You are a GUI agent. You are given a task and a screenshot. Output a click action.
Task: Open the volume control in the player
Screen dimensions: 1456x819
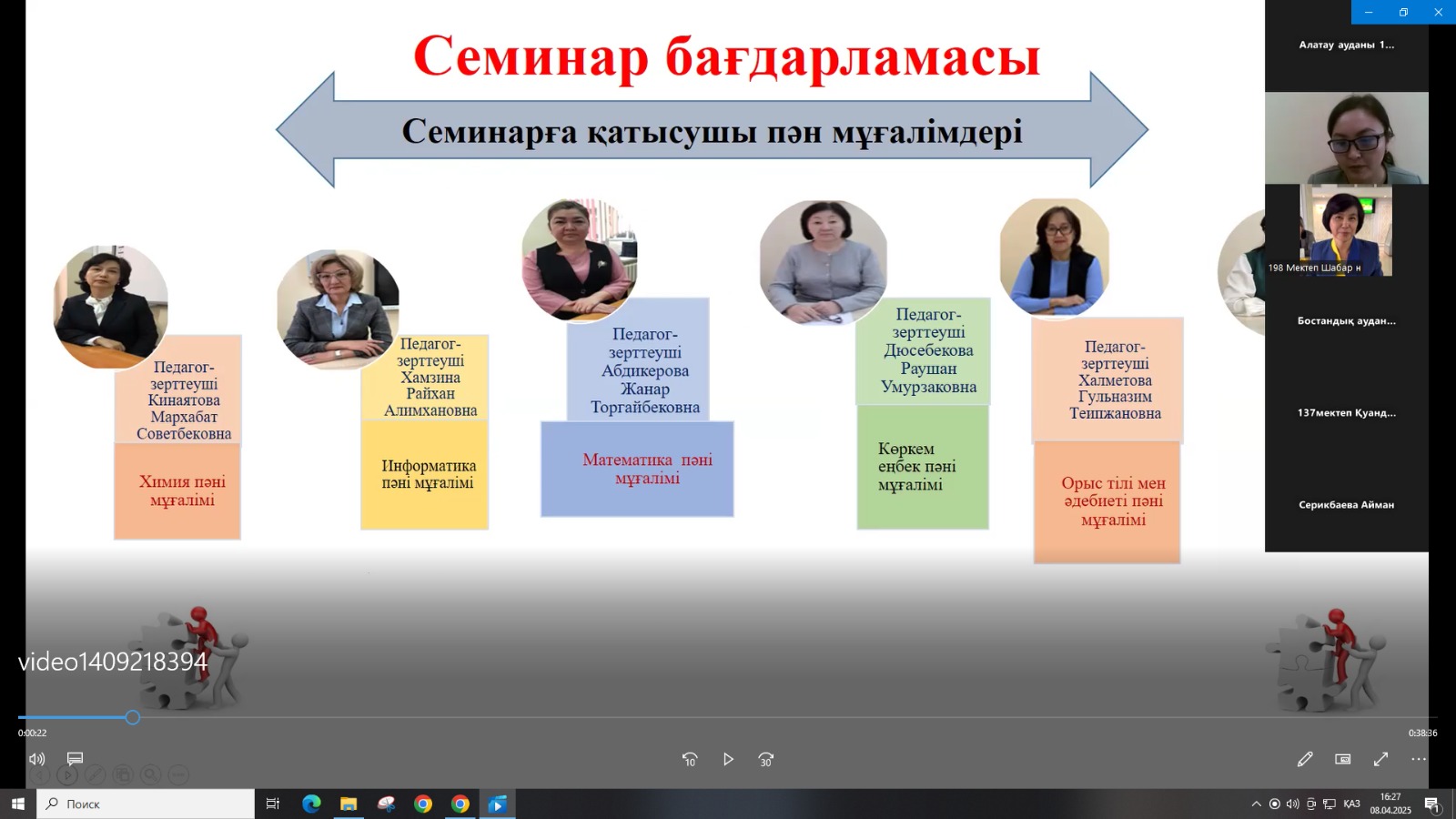37,759
